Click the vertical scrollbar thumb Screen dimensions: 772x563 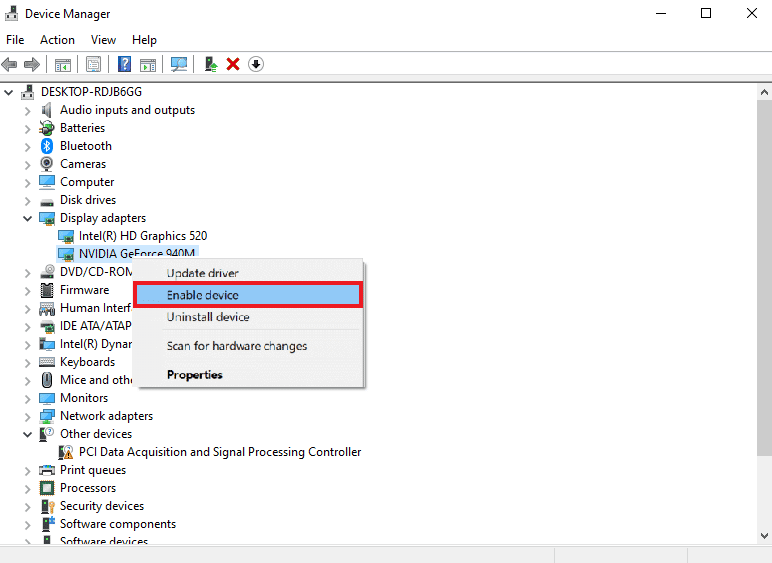pos(764,278)
